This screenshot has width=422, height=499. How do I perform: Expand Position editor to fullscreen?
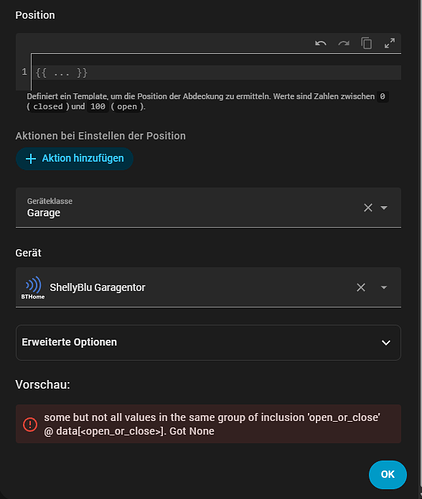tap(389, 43)
